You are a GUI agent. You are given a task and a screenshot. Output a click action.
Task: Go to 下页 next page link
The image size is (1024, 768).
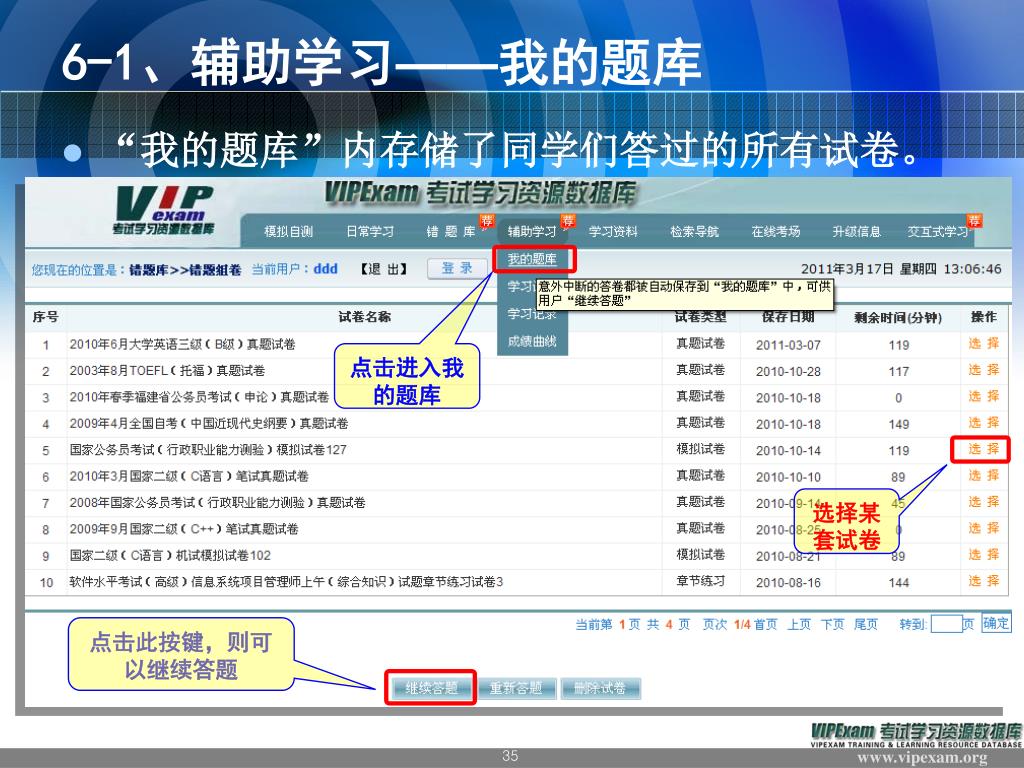point(832,624)
